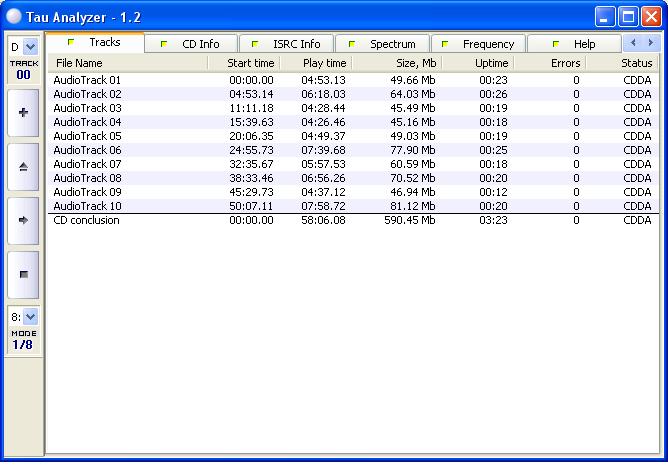Show the Spectrum tab
This screenshot has width=668, height=465.
click(x=385, y=44)
